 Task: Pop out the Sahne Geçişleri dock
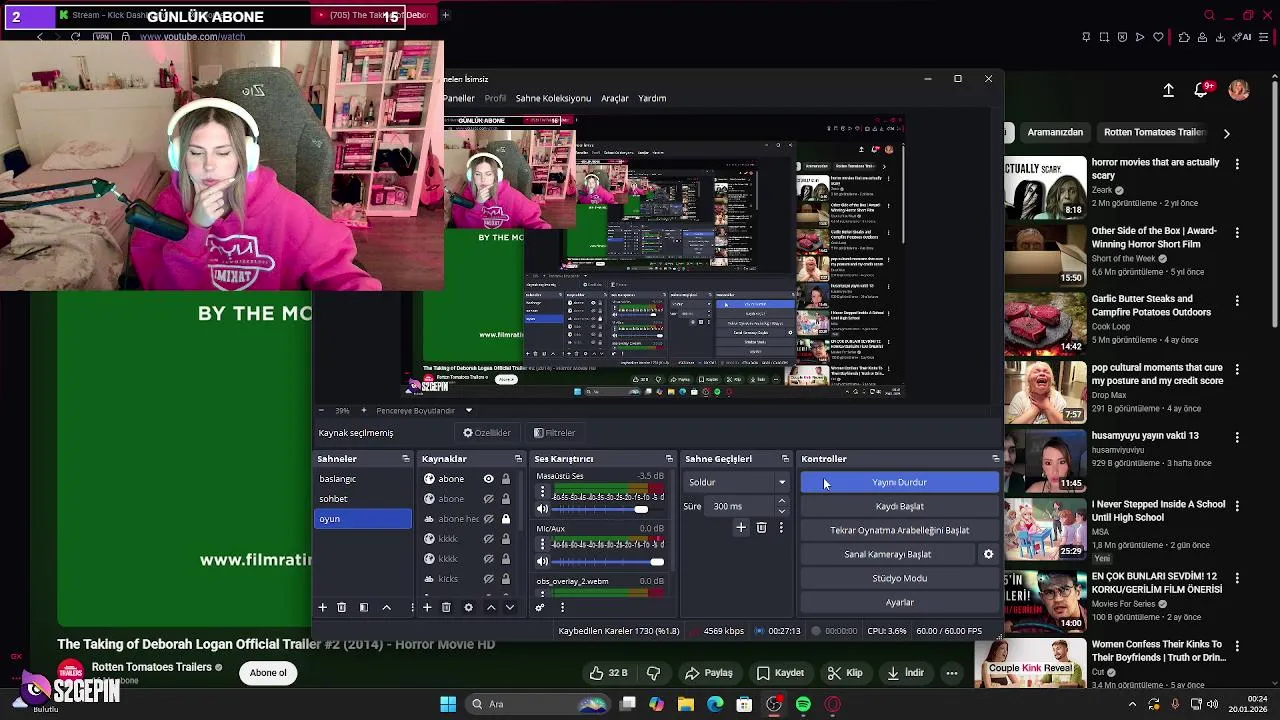click(785, 459)
